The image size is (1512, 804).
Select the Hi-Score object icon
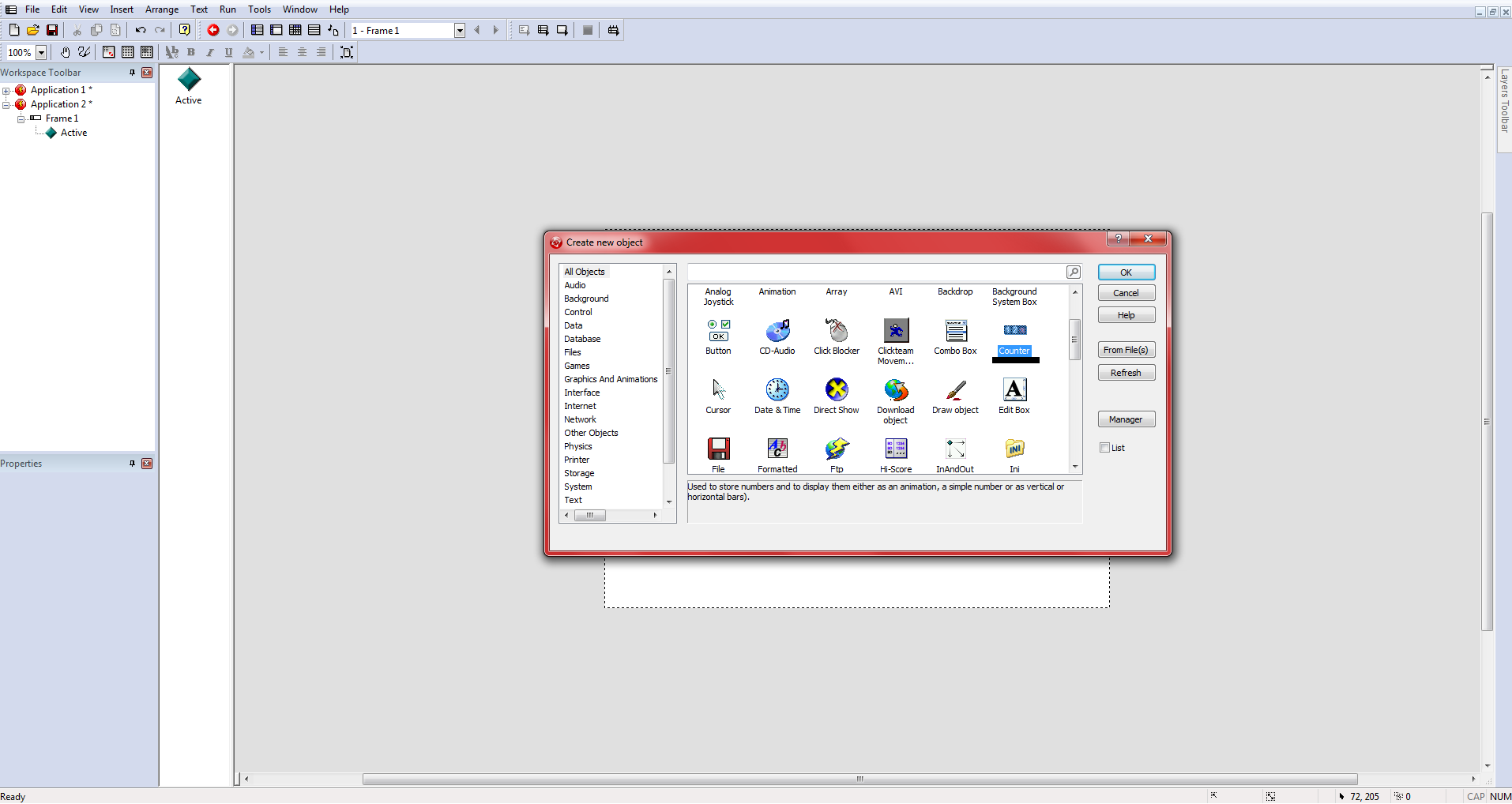[896, 449]
